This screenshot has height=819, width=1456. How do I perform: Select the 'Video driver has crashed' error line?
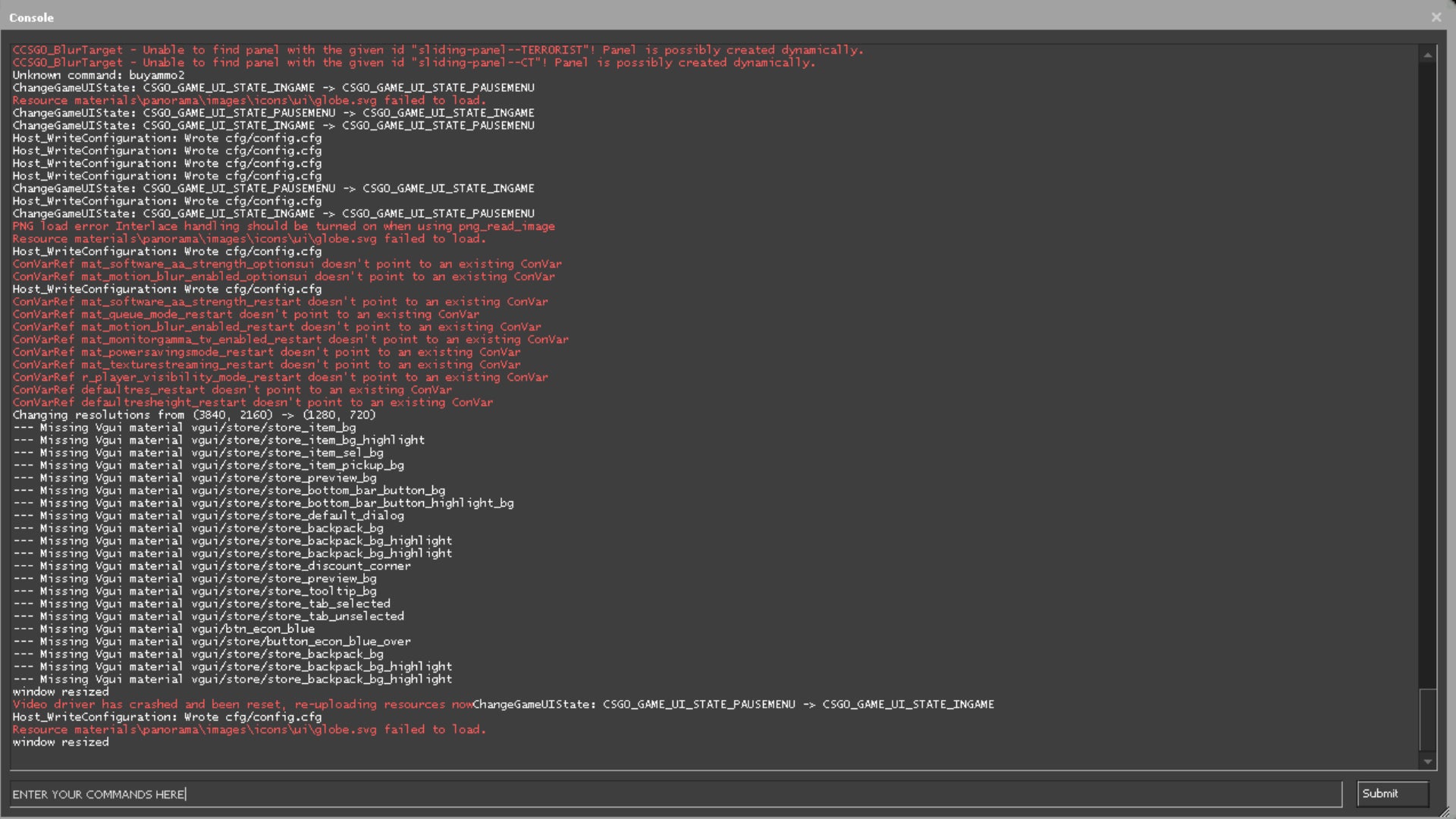227,704
